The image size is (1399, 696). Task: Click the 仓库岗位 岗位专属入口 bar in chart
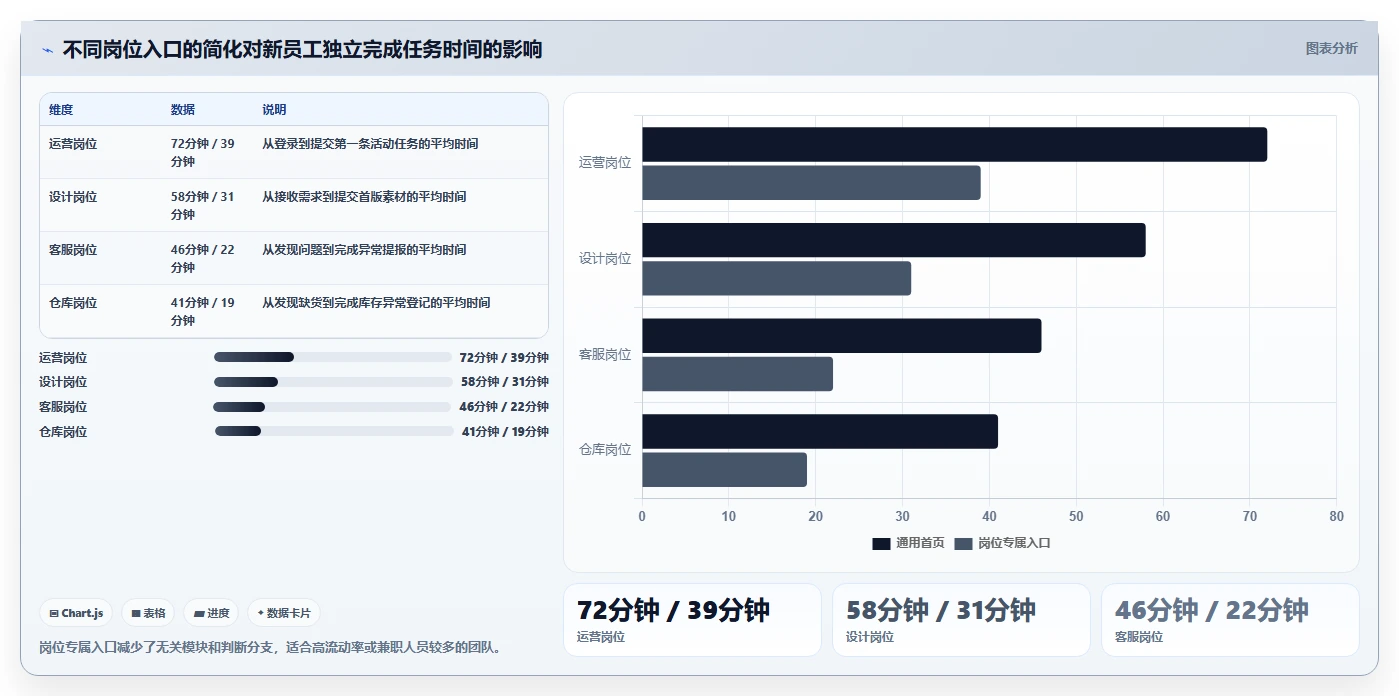pyautogui.click(x=724, y=469)
